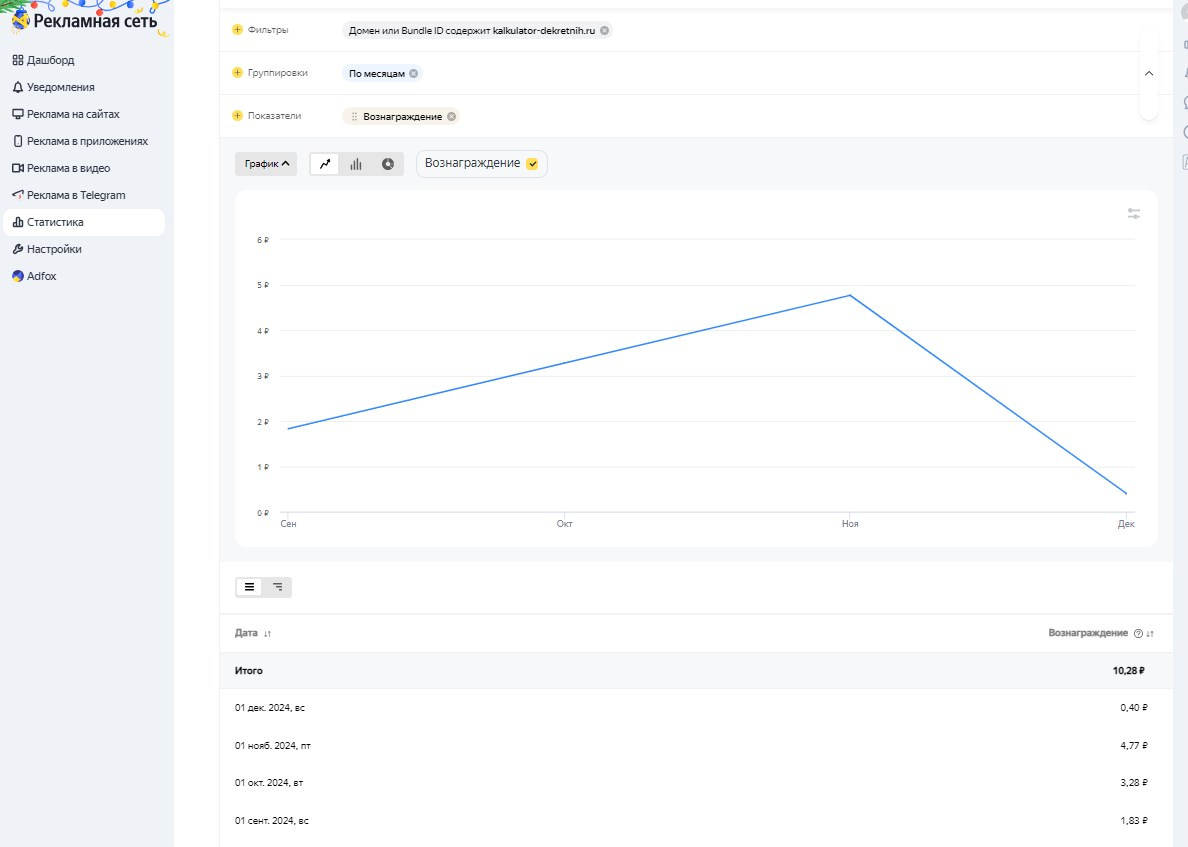Open Adfox link in sidebar

click(41, 276)
